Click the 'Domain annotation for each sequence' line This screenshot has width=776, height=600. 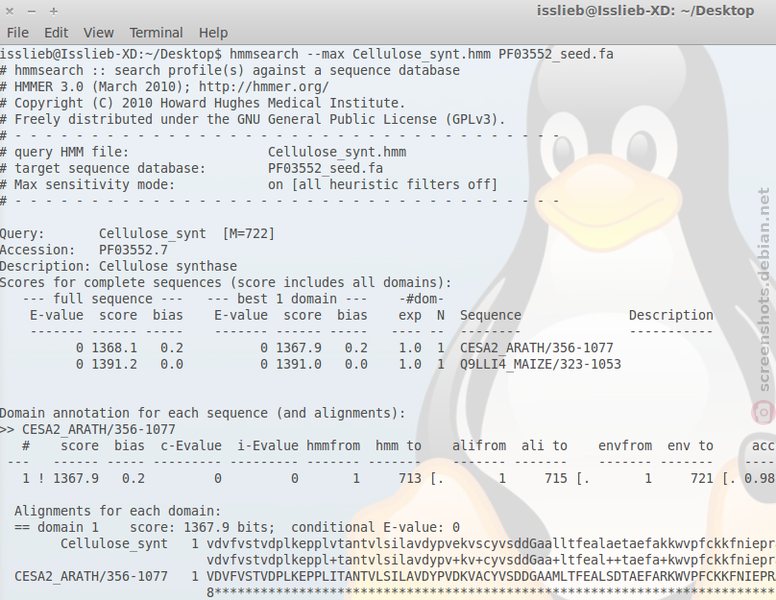pyautogui.click(x=202, y=413)
